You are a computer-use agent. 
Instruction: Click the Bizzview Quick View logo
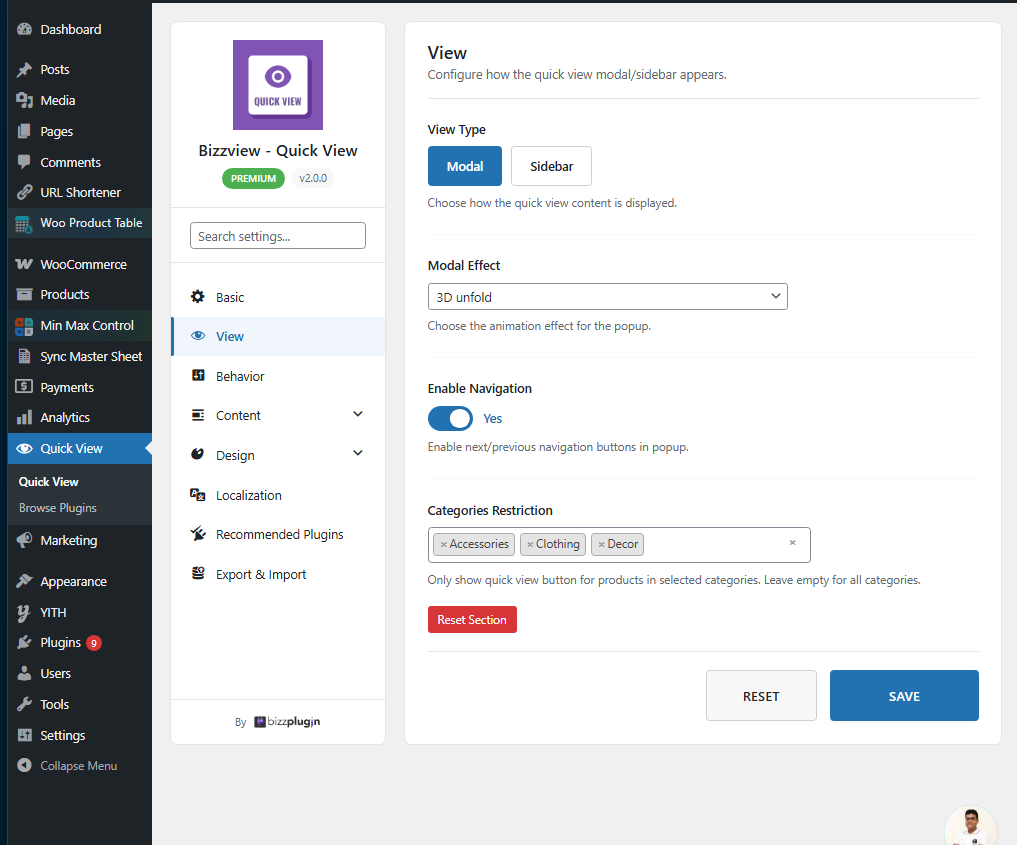coord(278,85)
